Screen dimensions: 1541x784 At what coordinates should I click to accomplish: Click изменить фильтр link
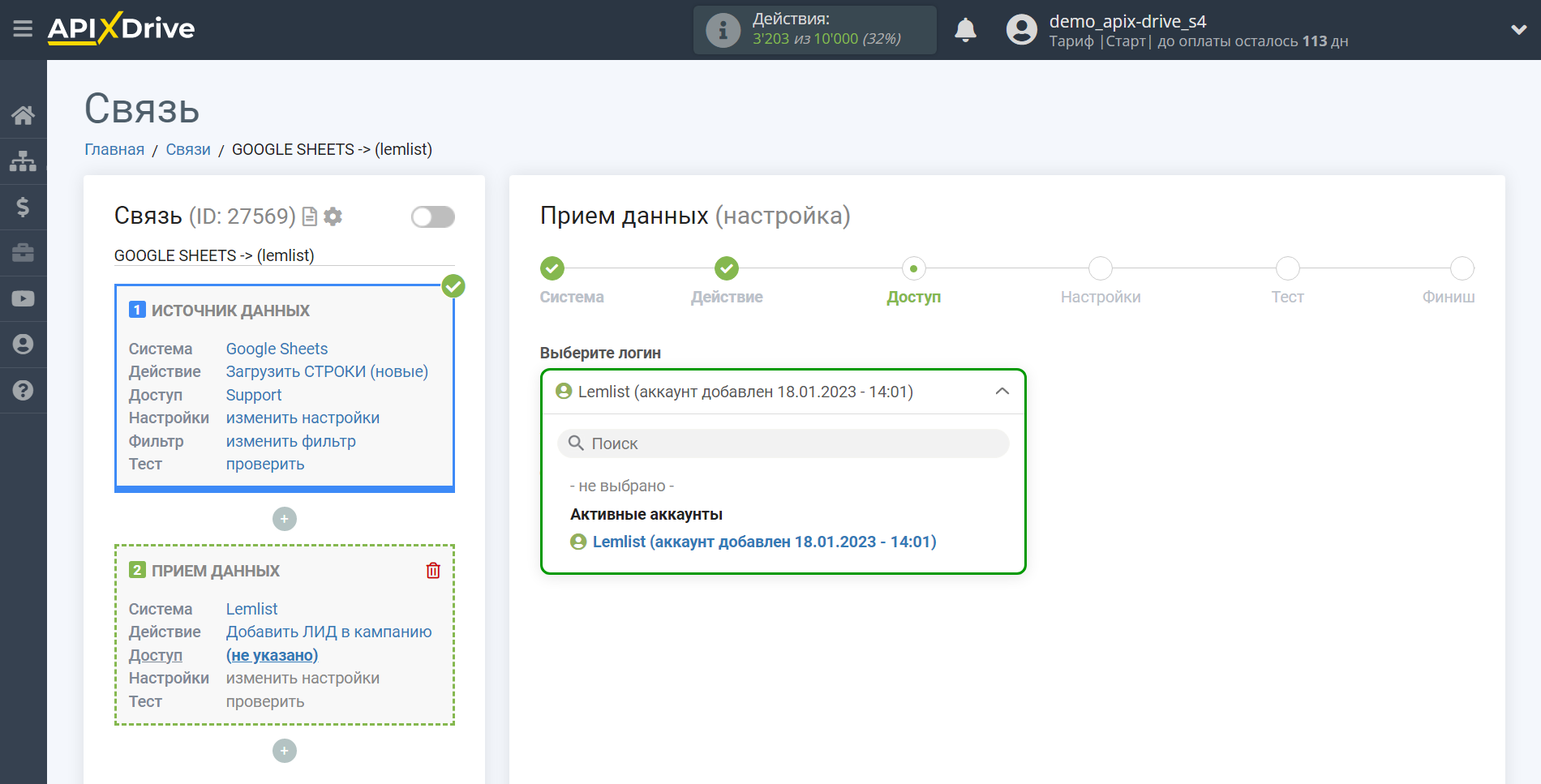coord(290,441)
